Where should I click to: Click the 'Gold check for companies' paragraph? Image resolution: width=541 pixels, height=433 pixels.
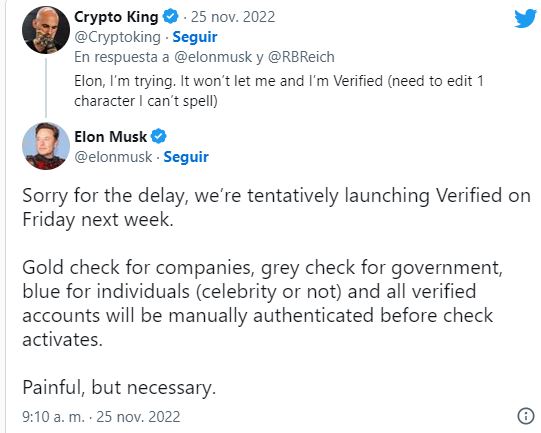[262, 304]
